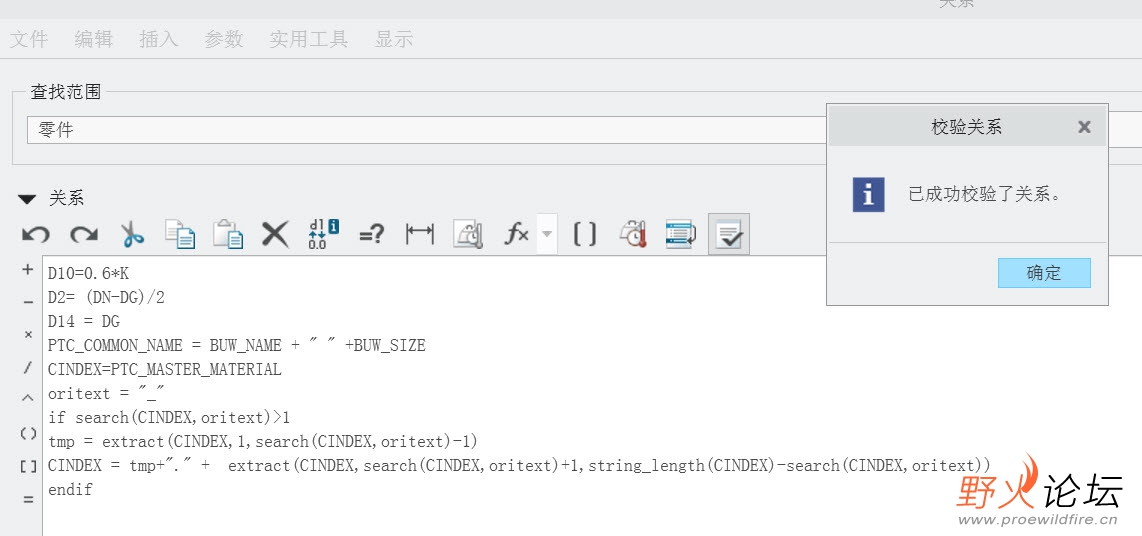Close the 校验关系 dialog

point(1084,127)
